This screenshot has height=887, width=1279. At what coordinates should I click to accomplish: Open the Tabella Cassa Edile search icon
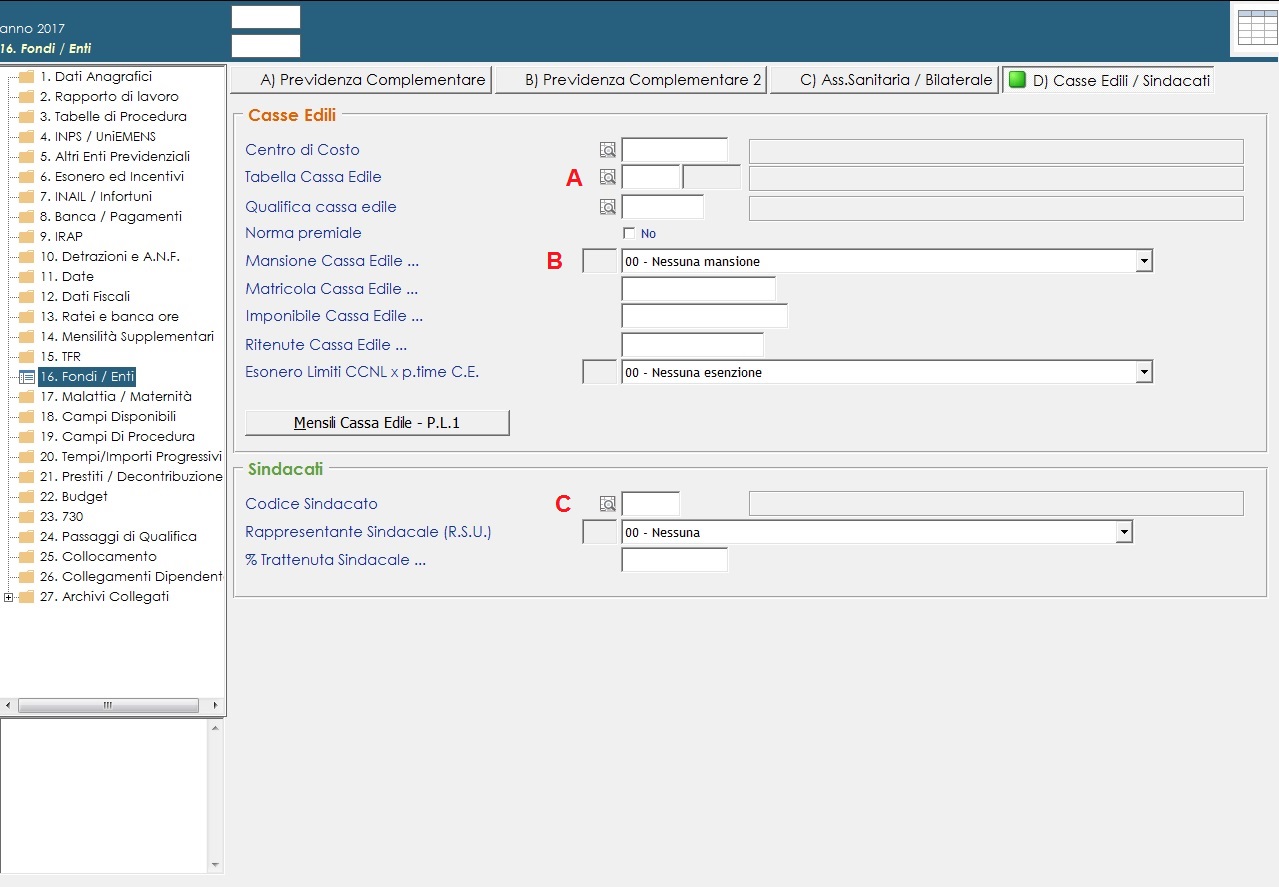607,177
